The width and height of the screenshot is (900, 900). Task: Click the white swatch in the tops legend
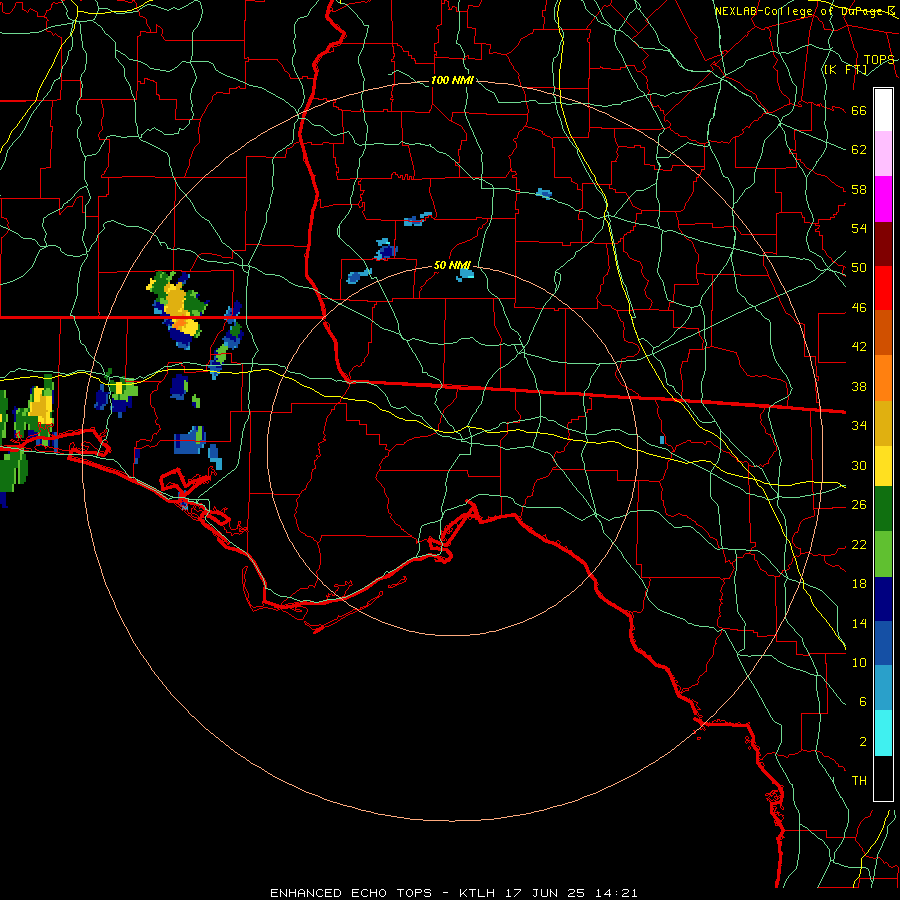[883, 110]
